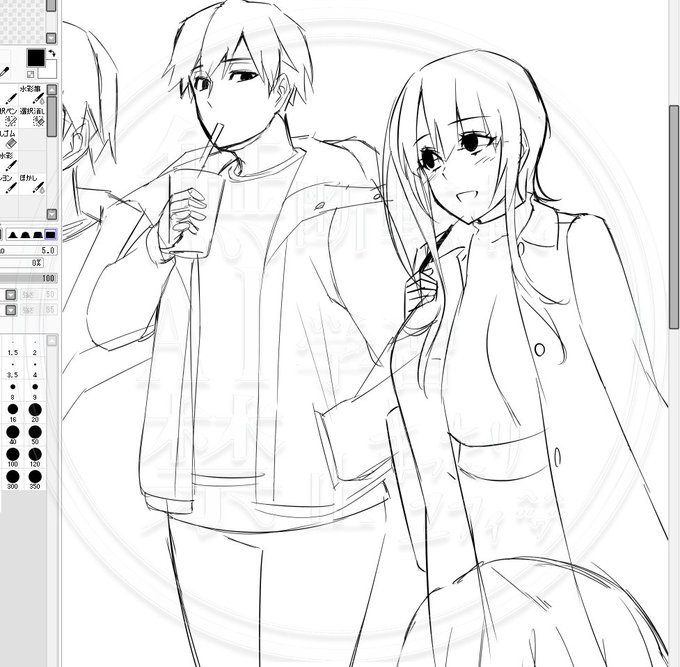Reset colors with small squares icon
The width and height of the screenshot is (680, 667).
click(30, 74)
